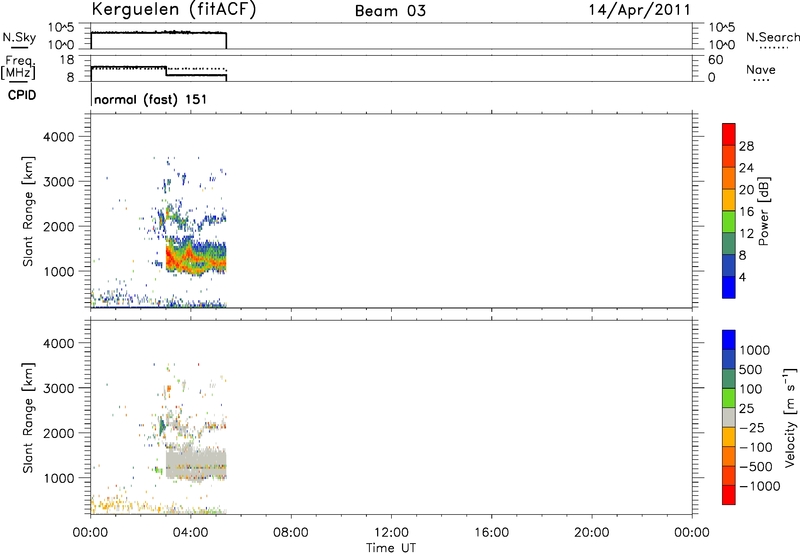Click the 12:00 time axis label

tap(391, 533)
